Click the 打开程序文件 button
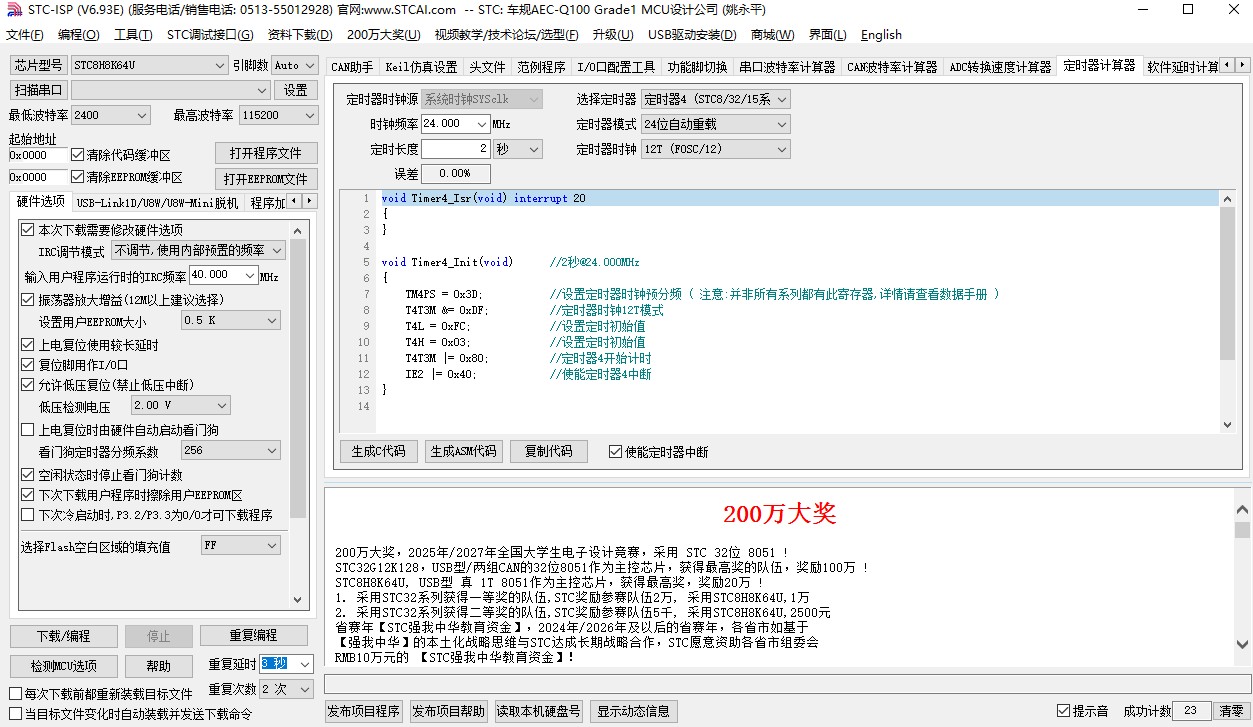The width and height of the screenshot is (1253, 727). click(266, 153)
